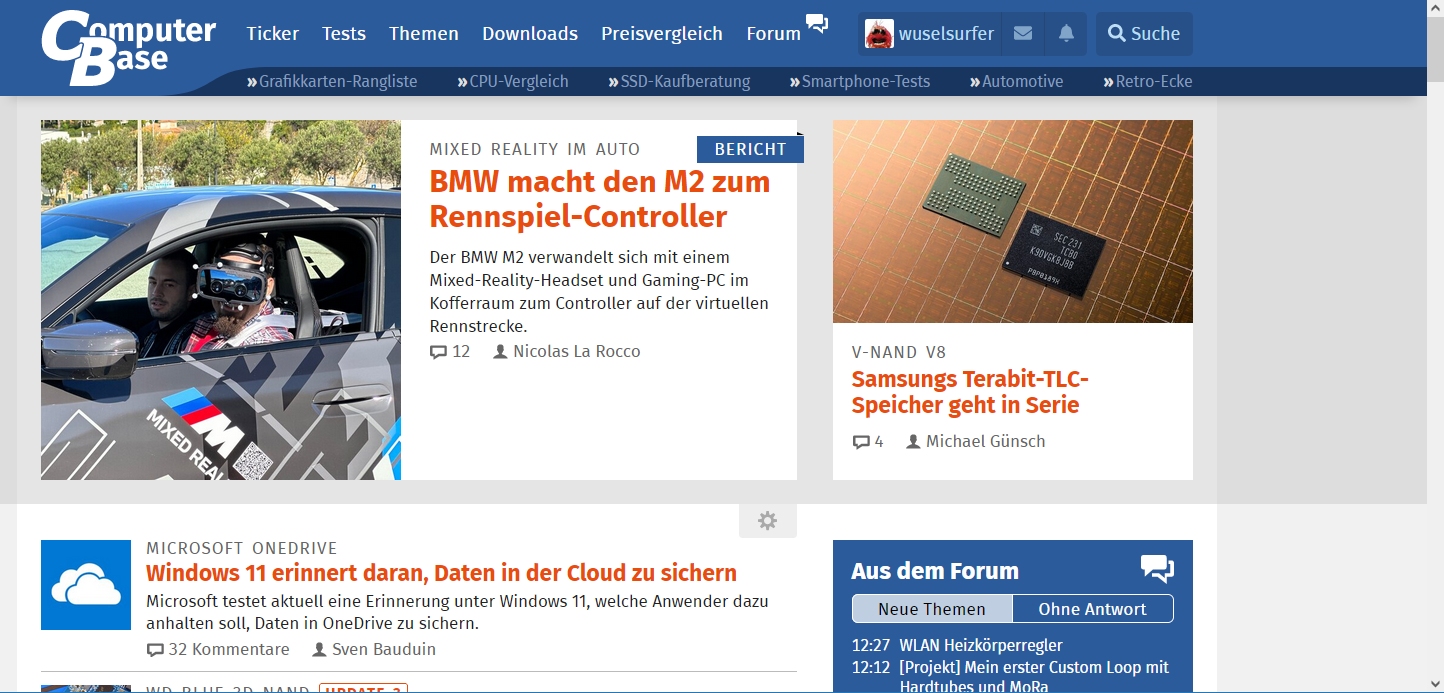Open the wuselsurfer user profile
1444x693 pixels.
(x=946, y=33)
